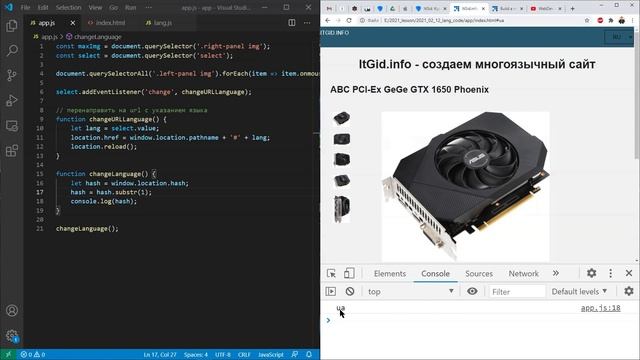640x360 pixels.
Task: Open the language select showing RU
Action: [618, 37]
